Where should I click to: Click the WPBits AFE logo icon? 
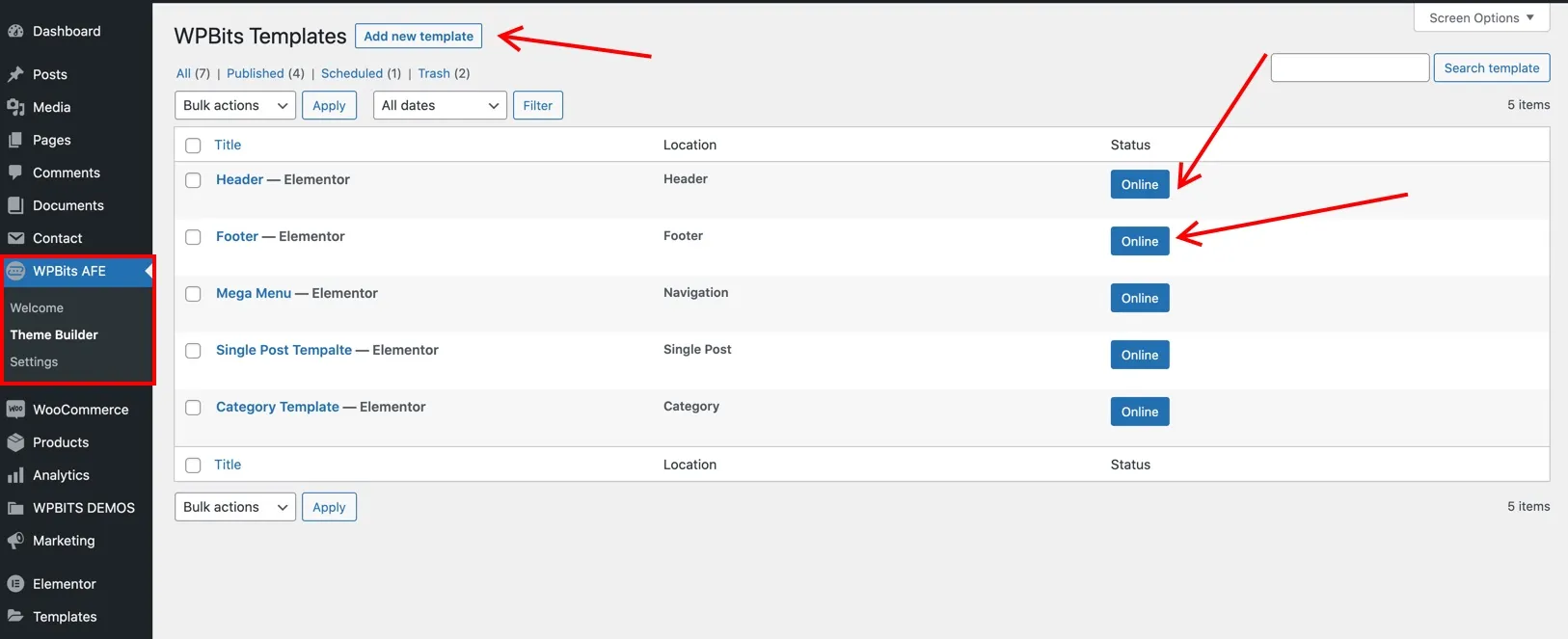coord(15,271)
